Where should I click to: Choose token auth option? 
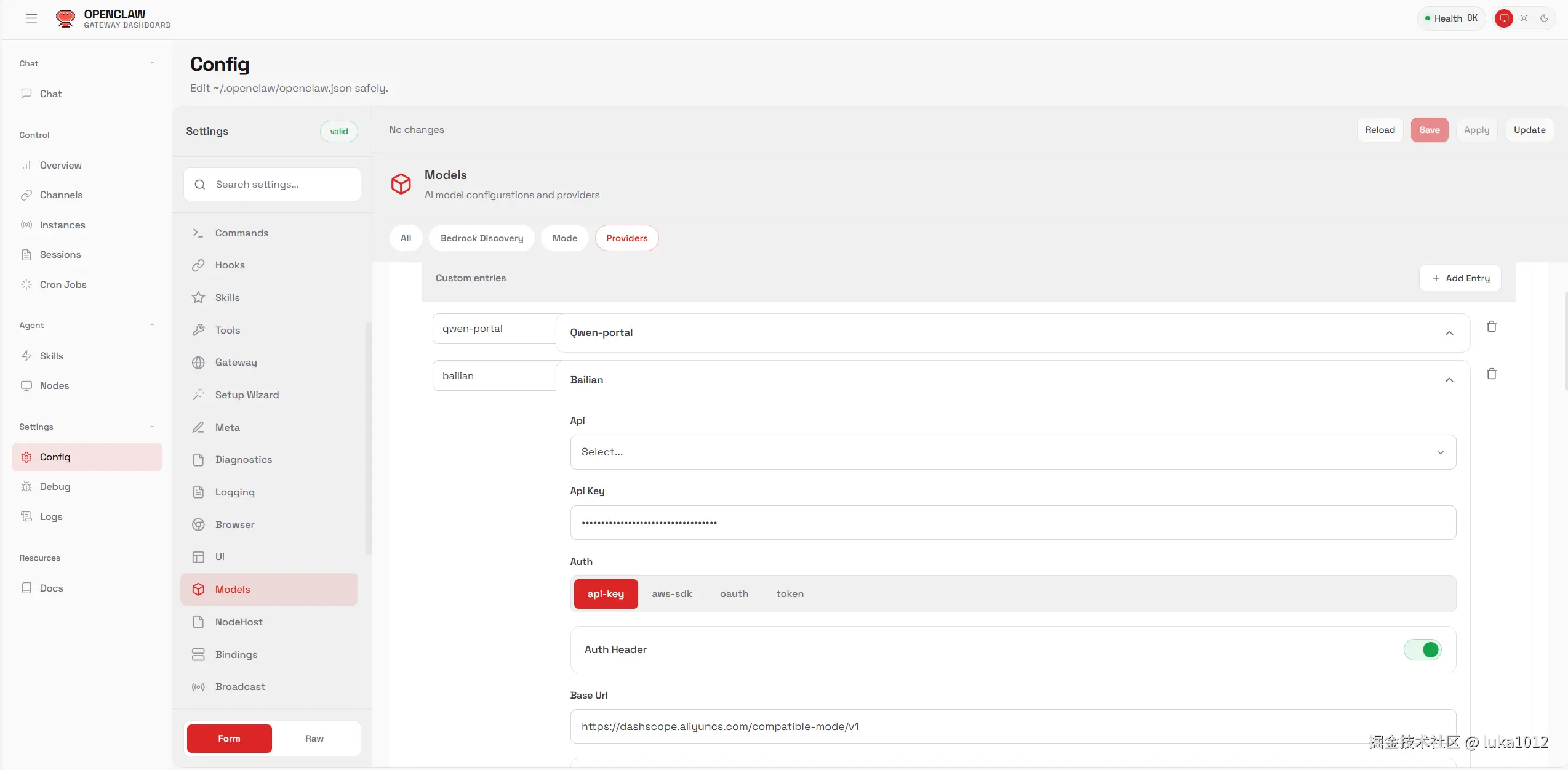tap(790, 594)
